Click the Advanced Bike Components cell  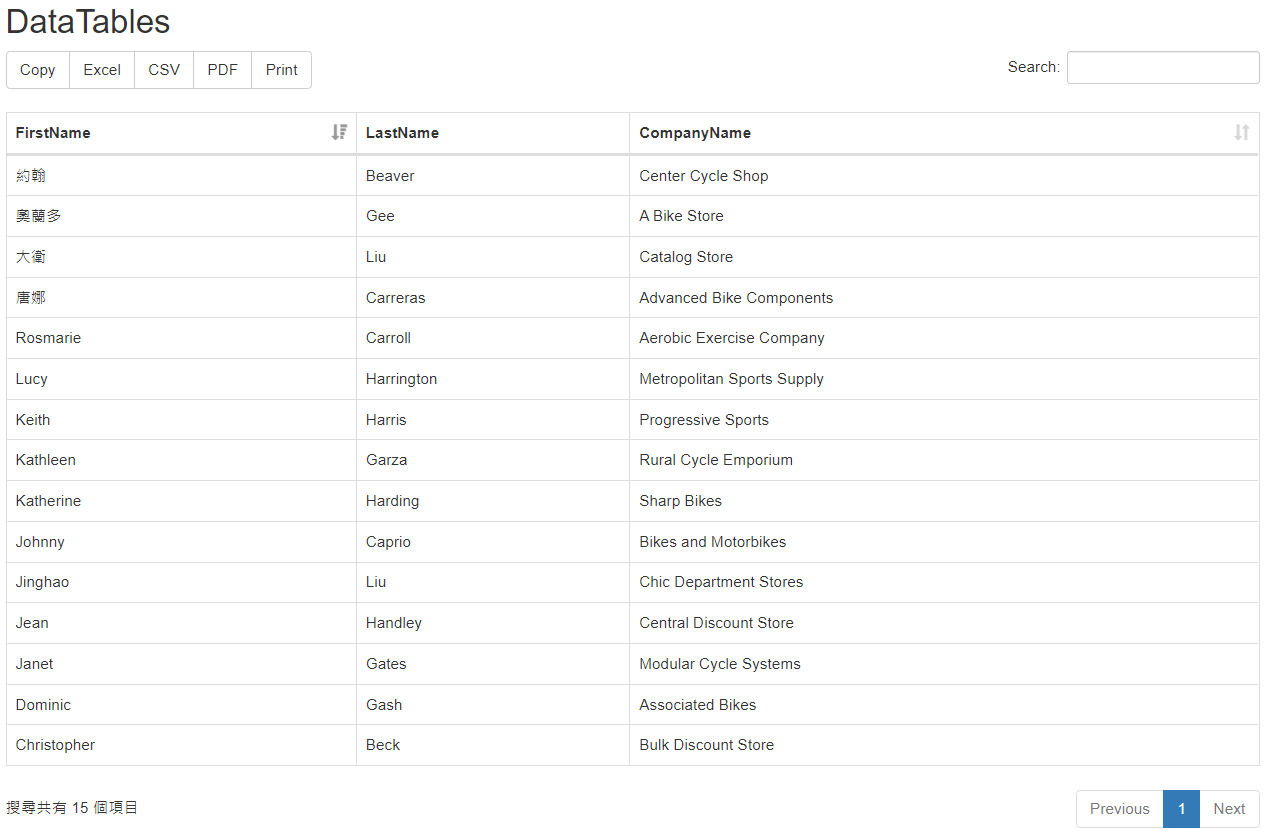735,298
